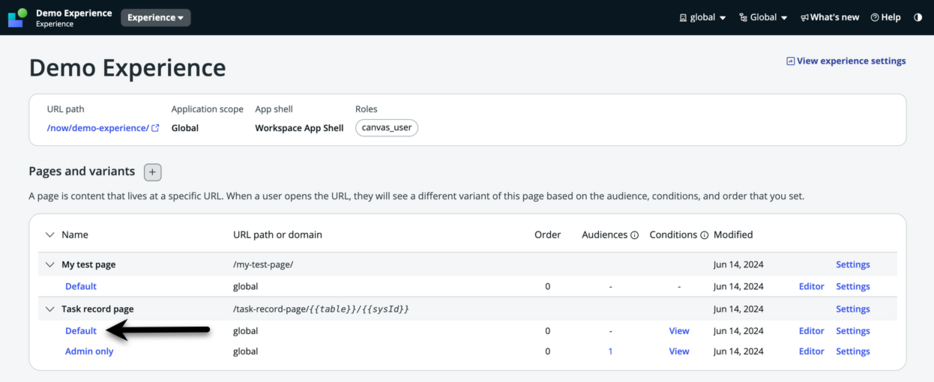This screenshot has height=382, width=934.
Task: Open Editor for My test page Default variant
Action: click(811, 287)
